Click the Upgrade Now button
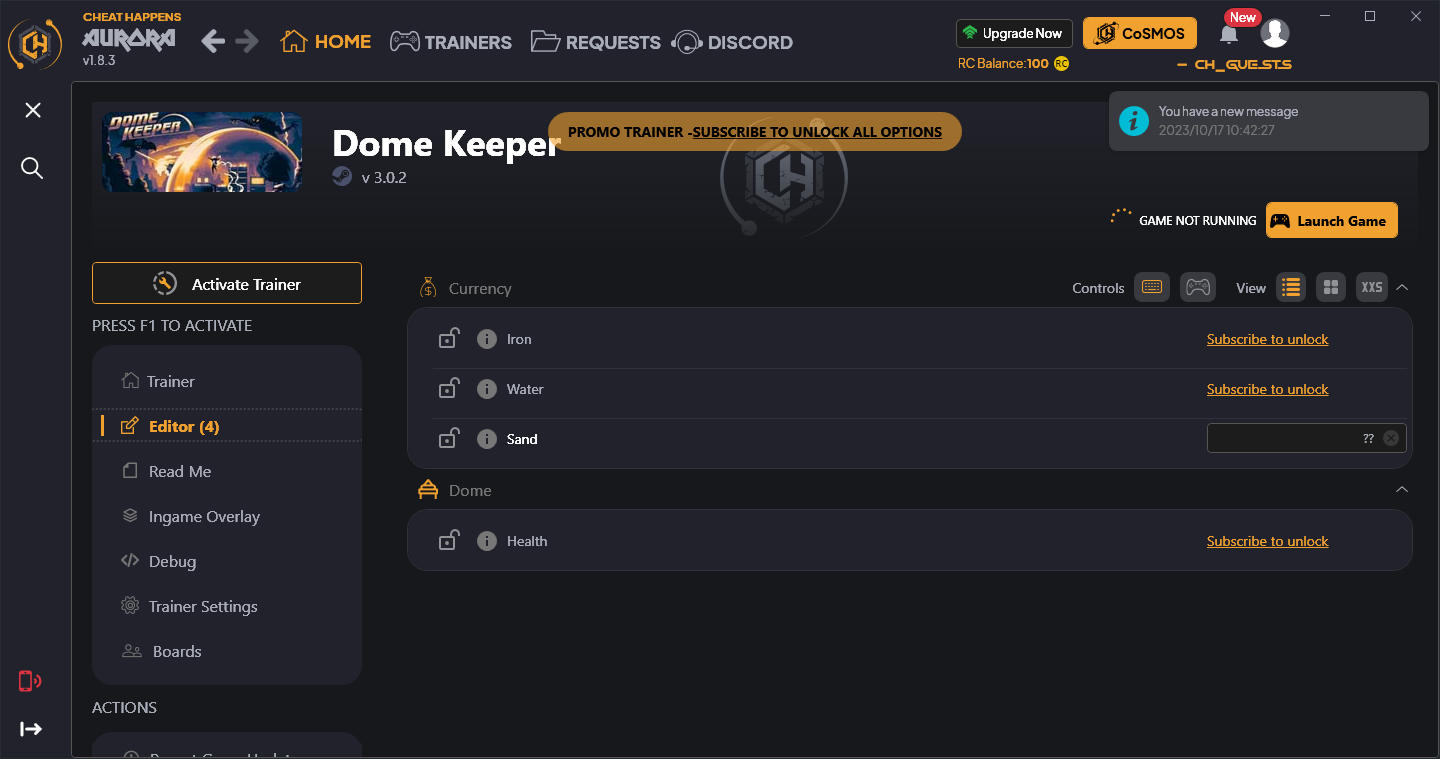 [x=1014, y=33]
